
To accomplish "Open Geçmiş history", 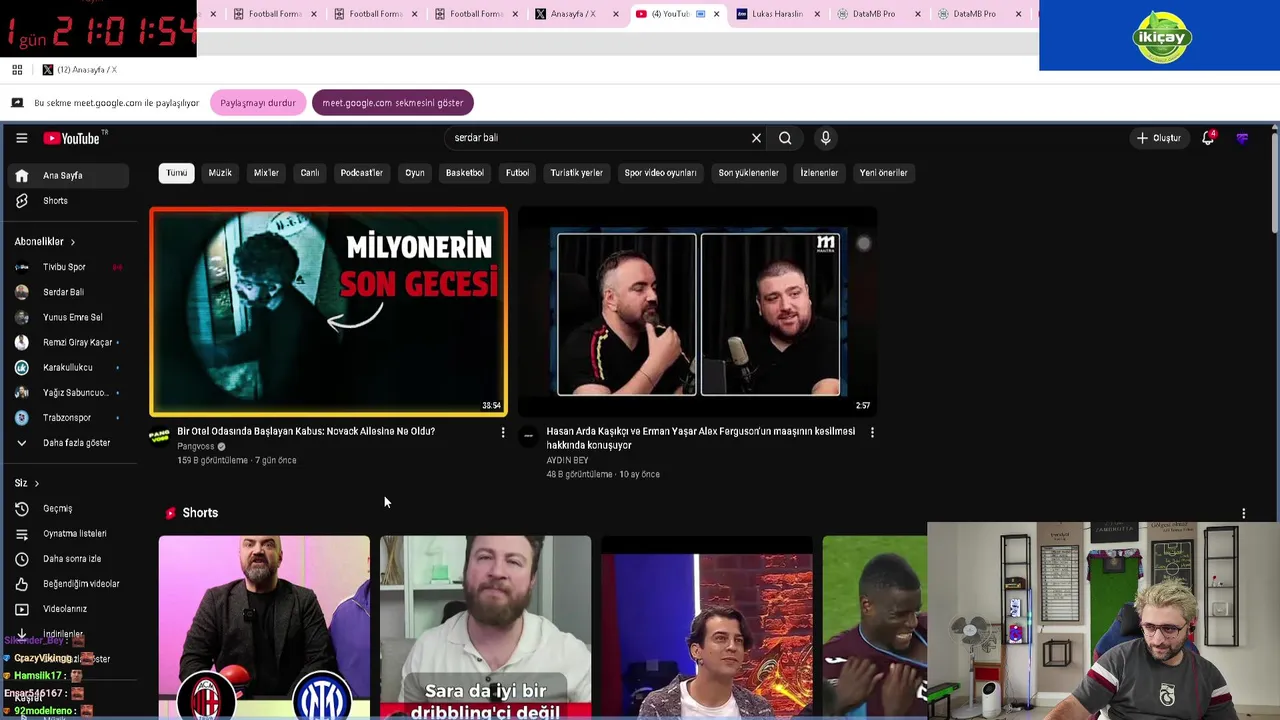I will pos(68,509).
